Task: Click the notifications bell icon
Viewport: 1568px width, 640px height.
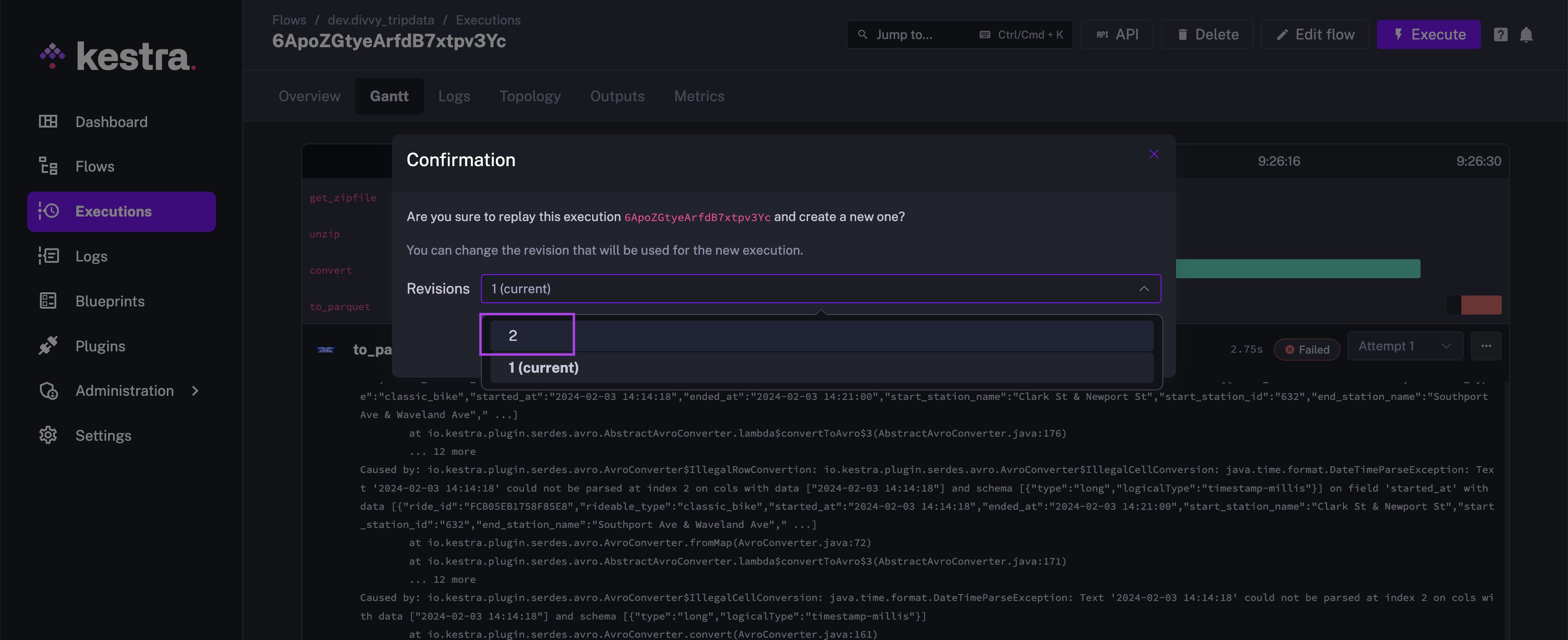Action: pyautogui.click(x=1525, y=34)
